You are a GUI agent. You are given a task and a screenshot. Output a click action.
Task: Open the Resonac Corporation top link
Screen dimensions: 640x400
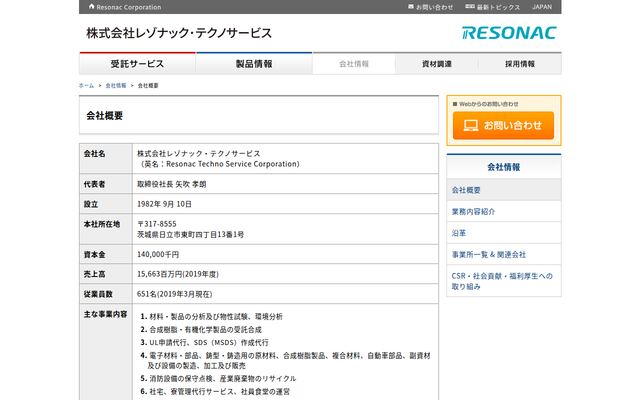(x=129, y=7)
